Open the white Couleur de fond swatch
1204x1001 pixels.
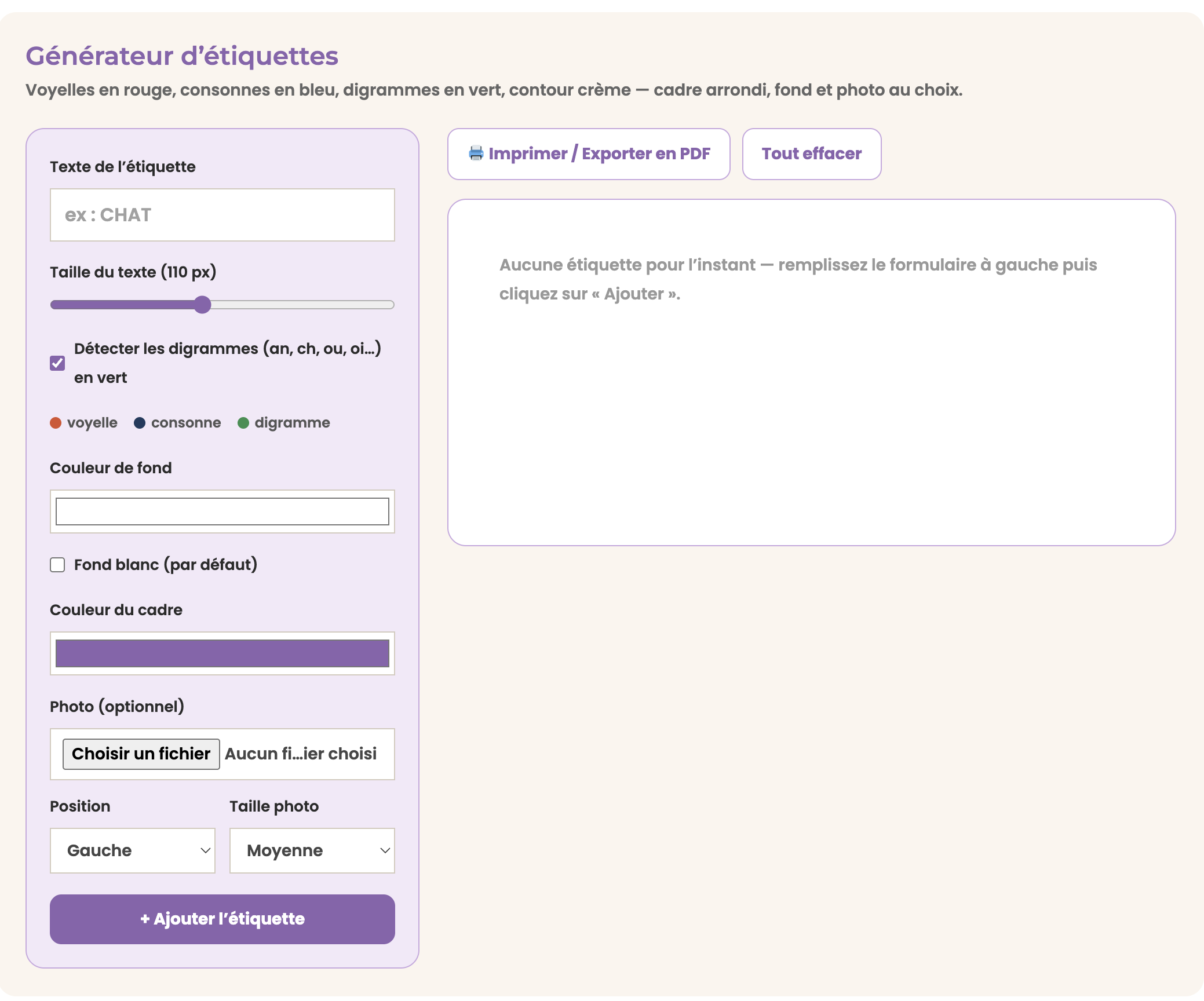pyautogui.click(x=222, y=512)
